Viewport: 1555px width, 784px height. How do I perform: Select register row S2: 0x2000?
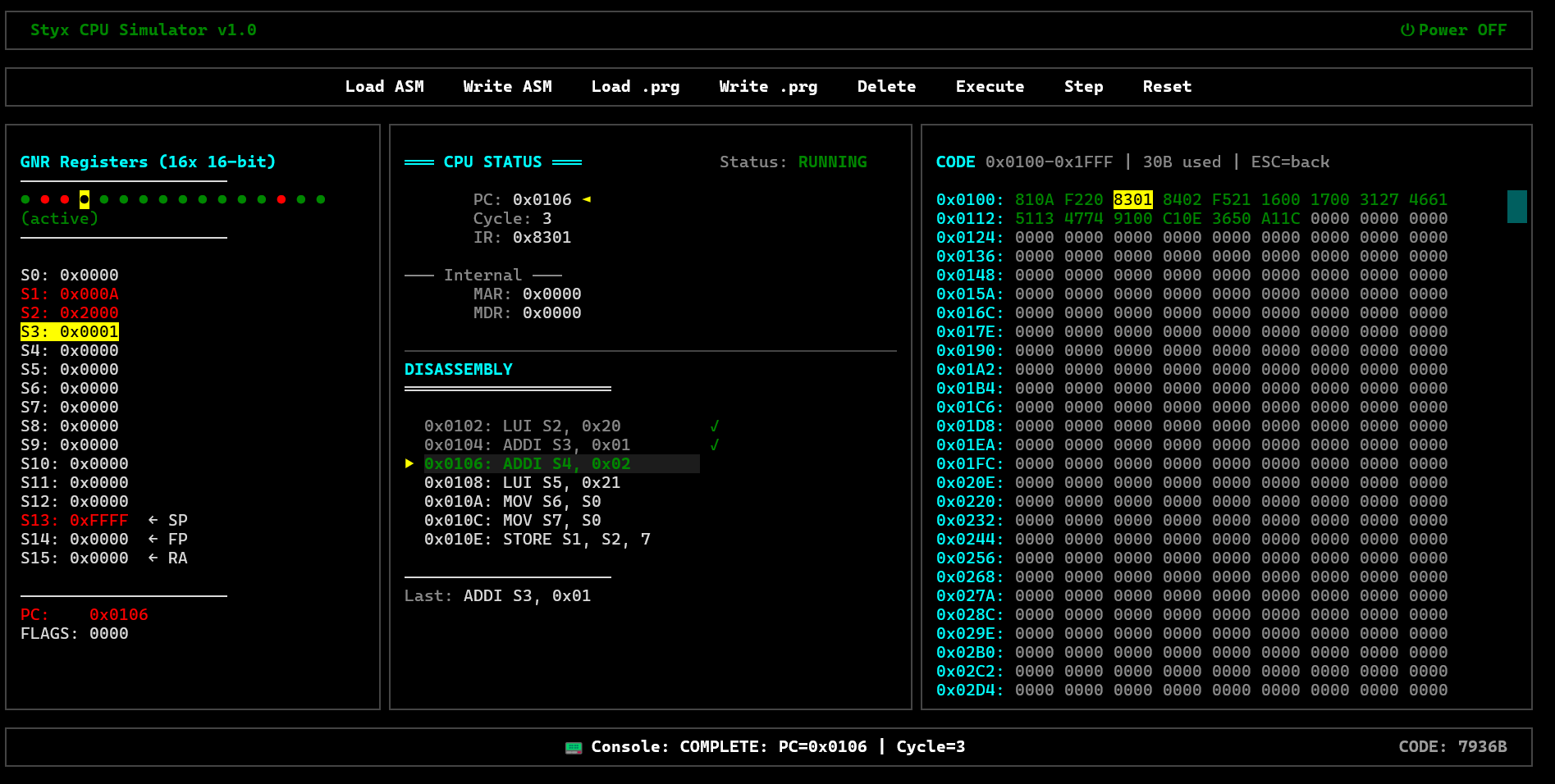coord(70,312)
